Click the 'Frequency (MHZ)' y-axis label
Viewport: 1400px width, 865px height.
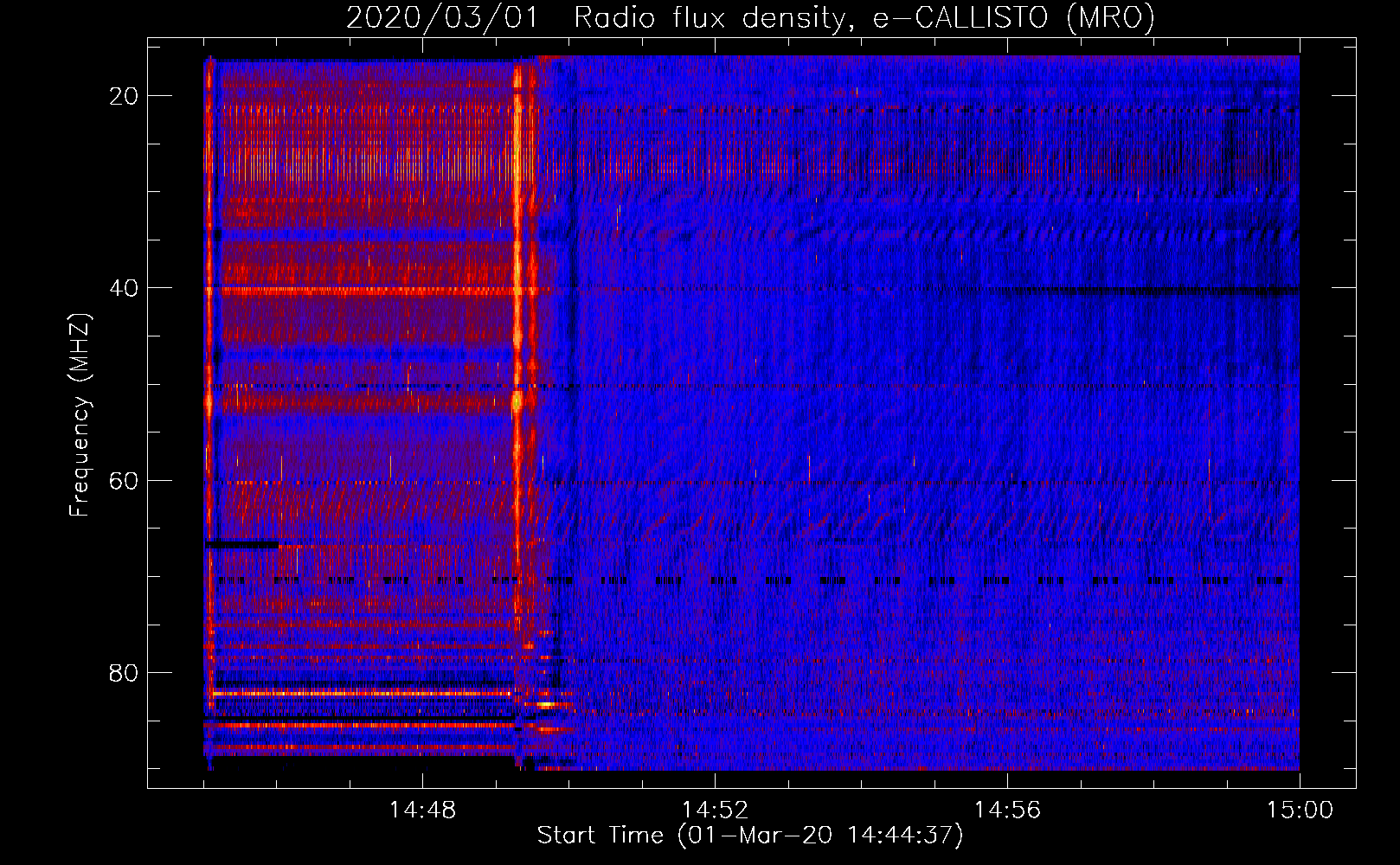coord(80,415)
